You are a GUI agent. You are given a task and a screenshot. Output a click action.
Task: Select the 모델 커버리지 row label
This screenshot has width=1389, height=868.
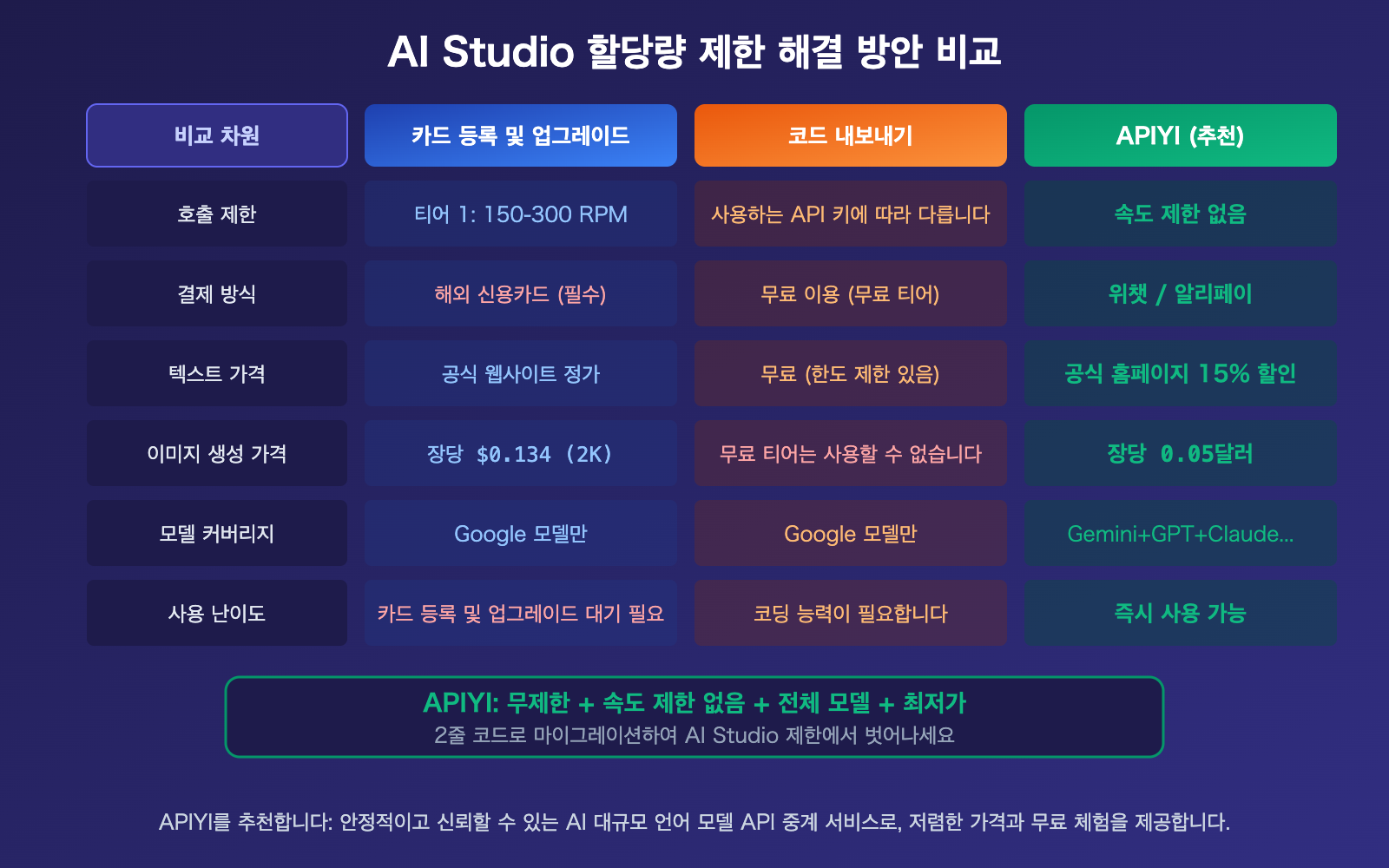pyautogui.click(x=216, y=533)
